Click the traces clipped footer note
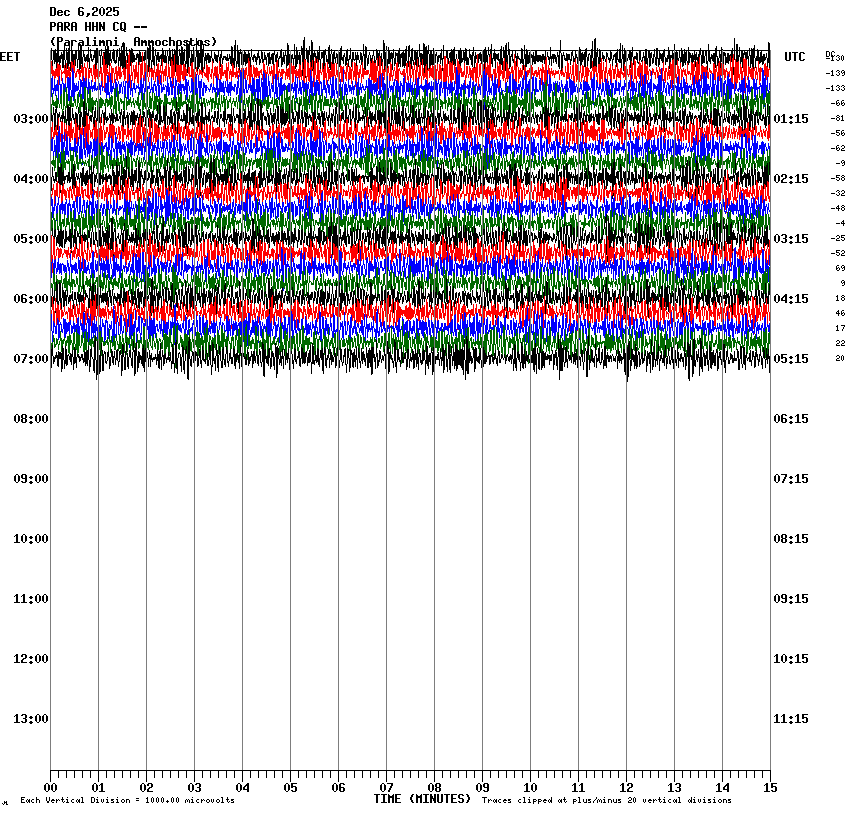850x814 pixels. coord(606,801)
